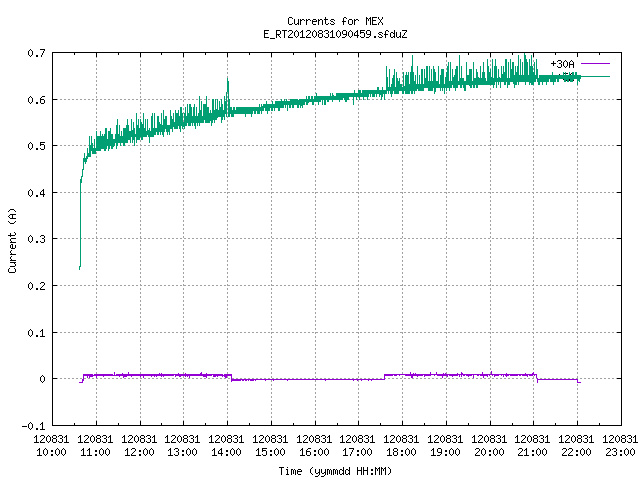Click the purple legend line sample next to +30A
Viewport: 640px width, 480px height.
tap(595, 64)
